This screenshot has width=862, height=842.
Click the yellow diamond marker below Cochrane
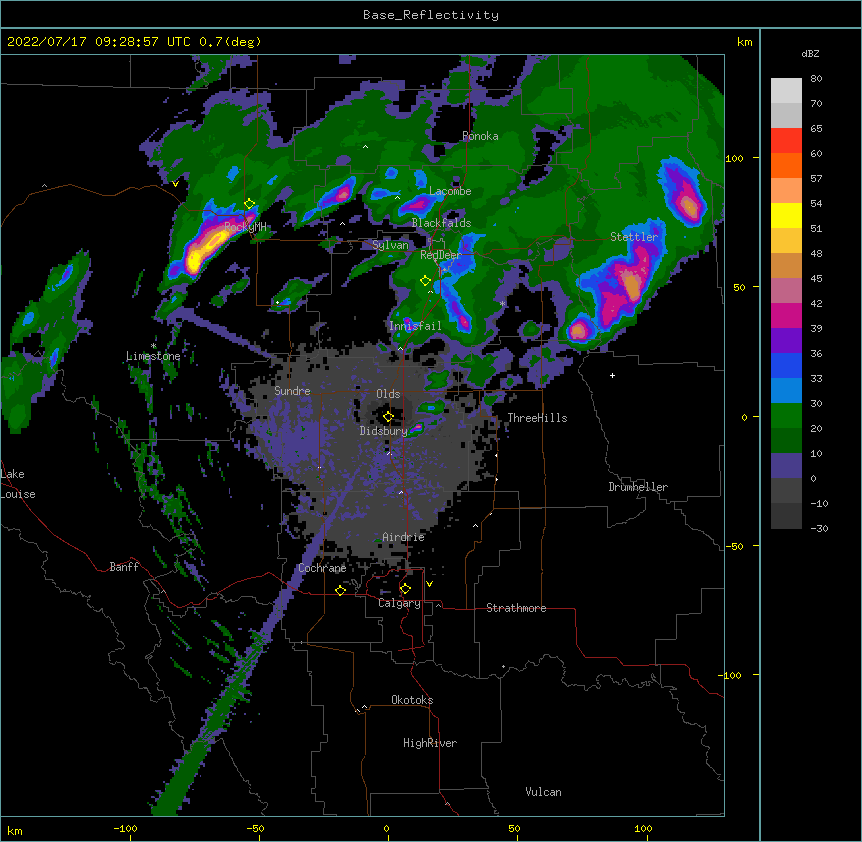(x=340, y=590)
